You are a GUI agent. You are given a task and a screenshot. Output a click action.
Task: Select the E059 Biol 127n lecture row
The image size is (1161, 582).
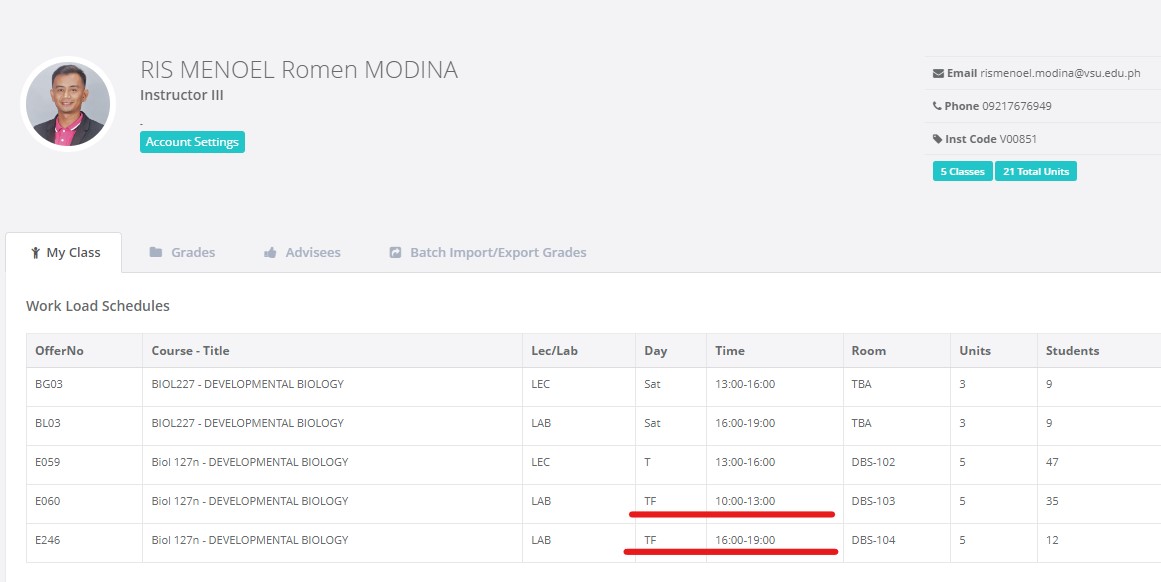(x=249, y=462)
